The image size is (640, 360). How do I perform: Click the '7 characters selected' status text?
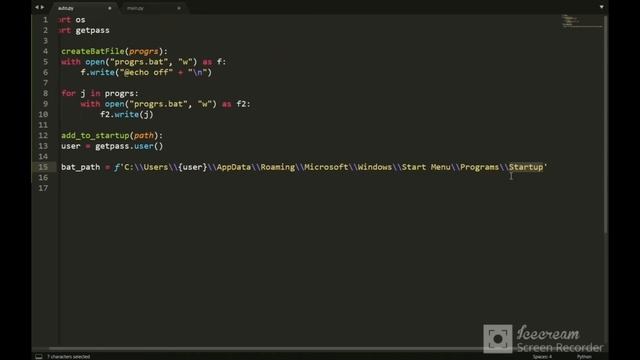click(69, 357)
